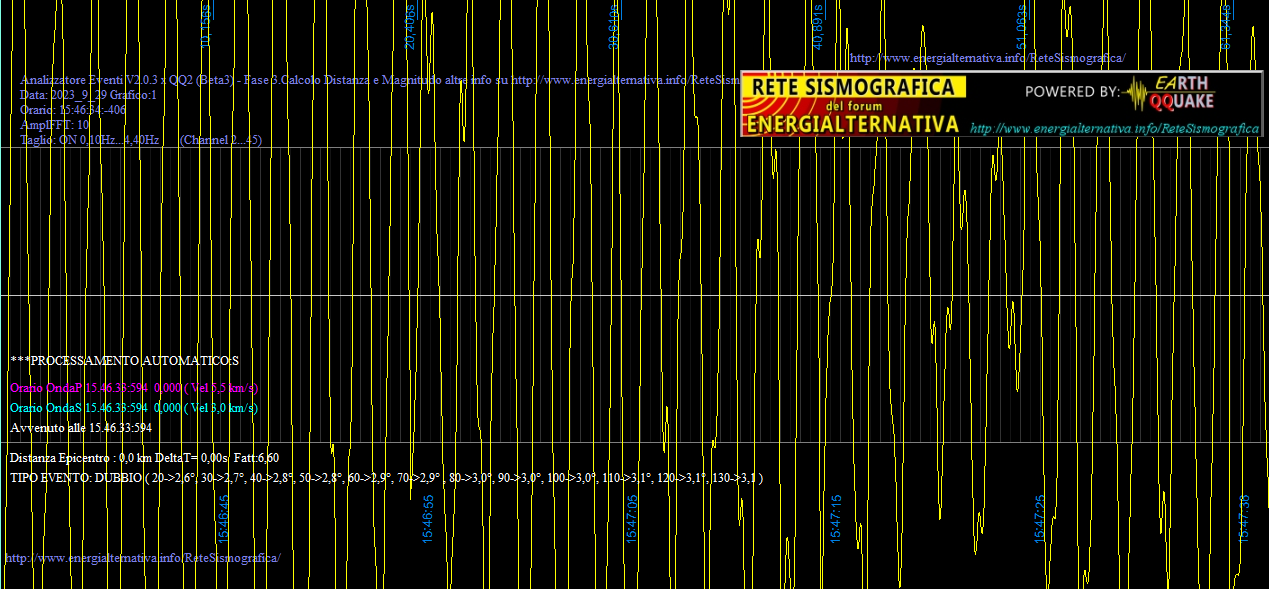Click the RETE SISMOGRAFICA ENERGIALTERNATIVA banner logo
Screen dimensions: 1269x589
[853, 105]
